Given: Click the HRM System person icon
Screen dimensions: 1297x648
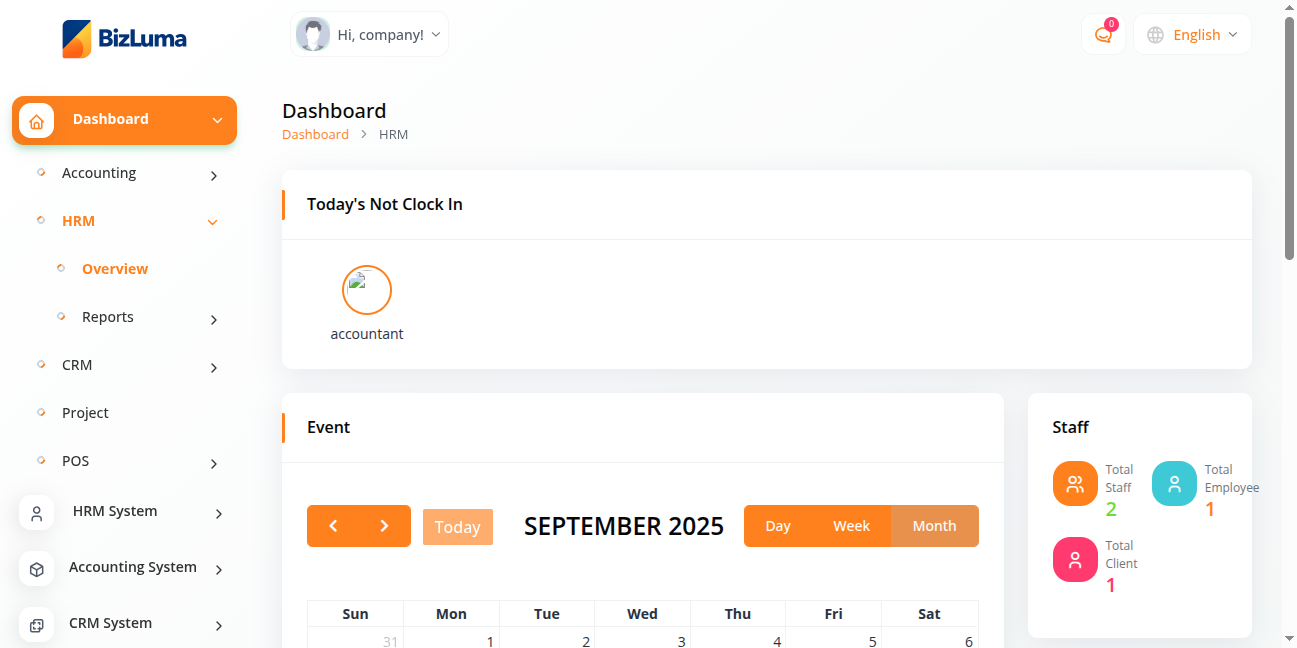Looking at the screenshot, I should [x=37, y=513].
